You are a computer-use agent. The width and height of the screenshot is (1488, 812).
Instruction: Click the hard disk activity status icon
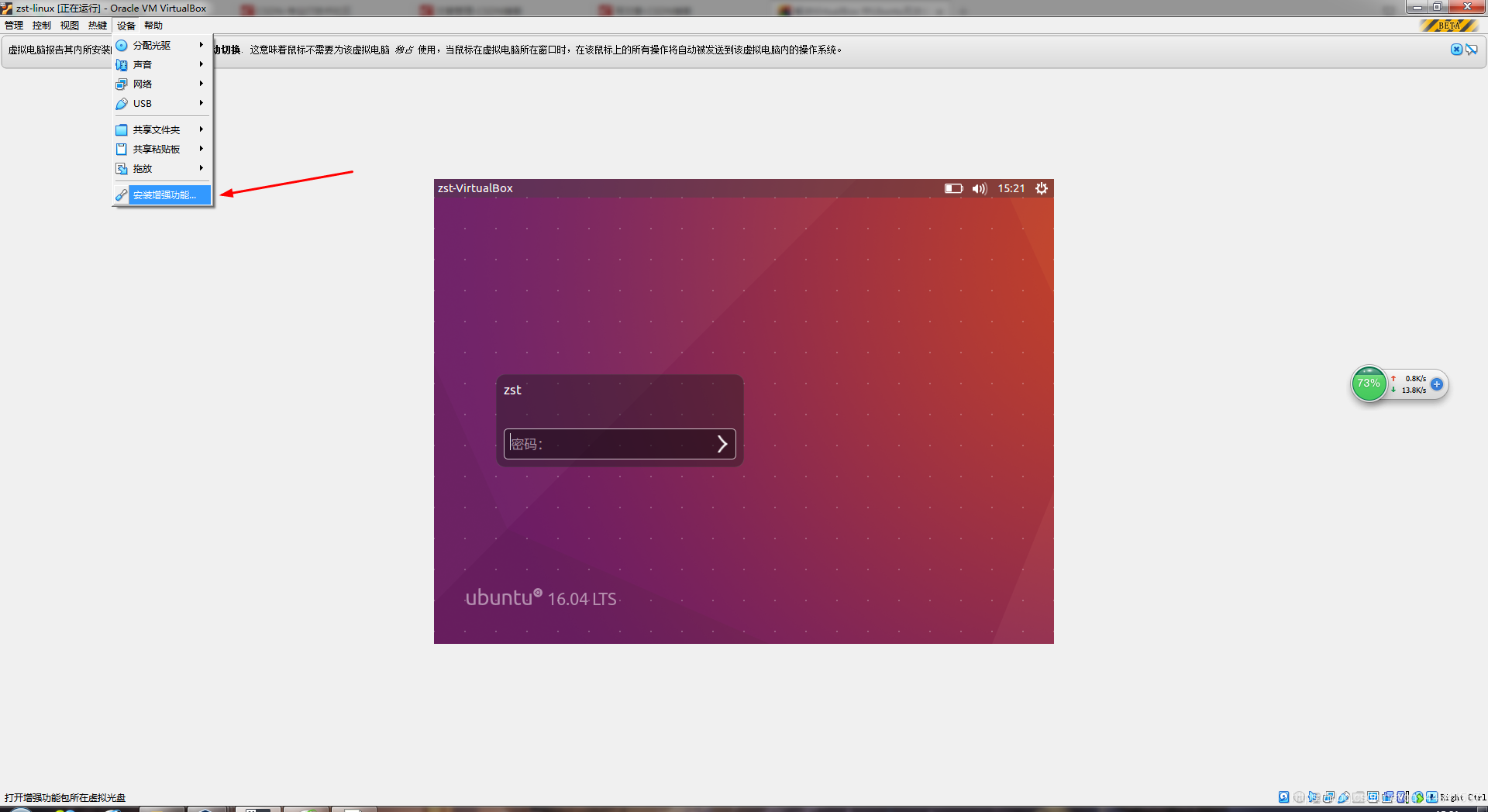coord(1284,797)
